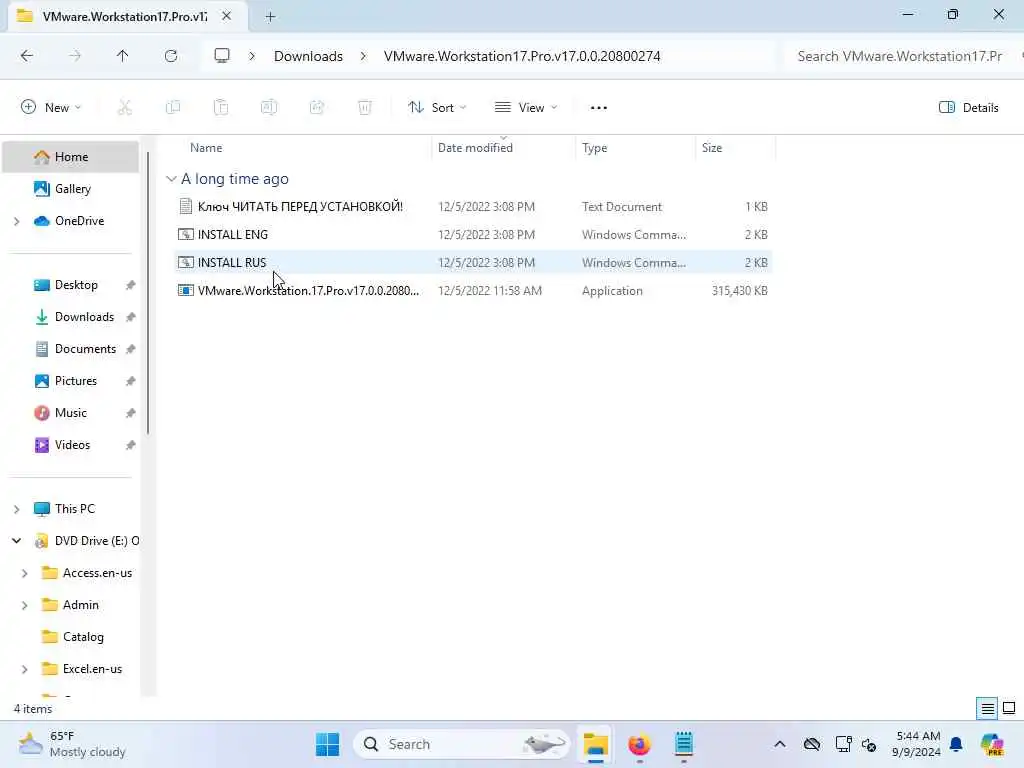Sort by the Name column header

(206, 148)
